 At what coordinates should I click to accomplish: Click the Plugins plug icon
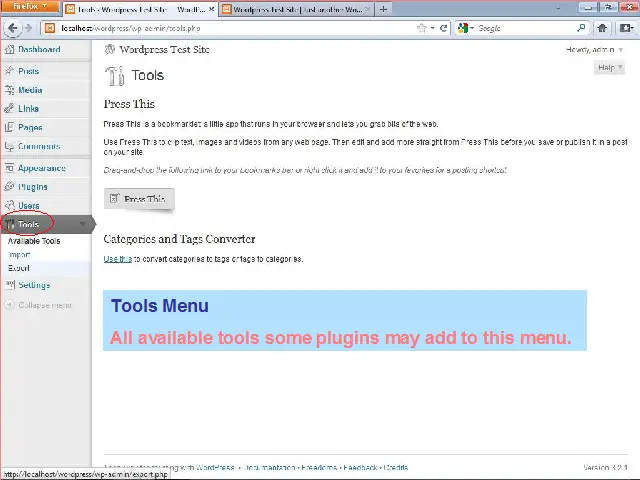(9, 187)
